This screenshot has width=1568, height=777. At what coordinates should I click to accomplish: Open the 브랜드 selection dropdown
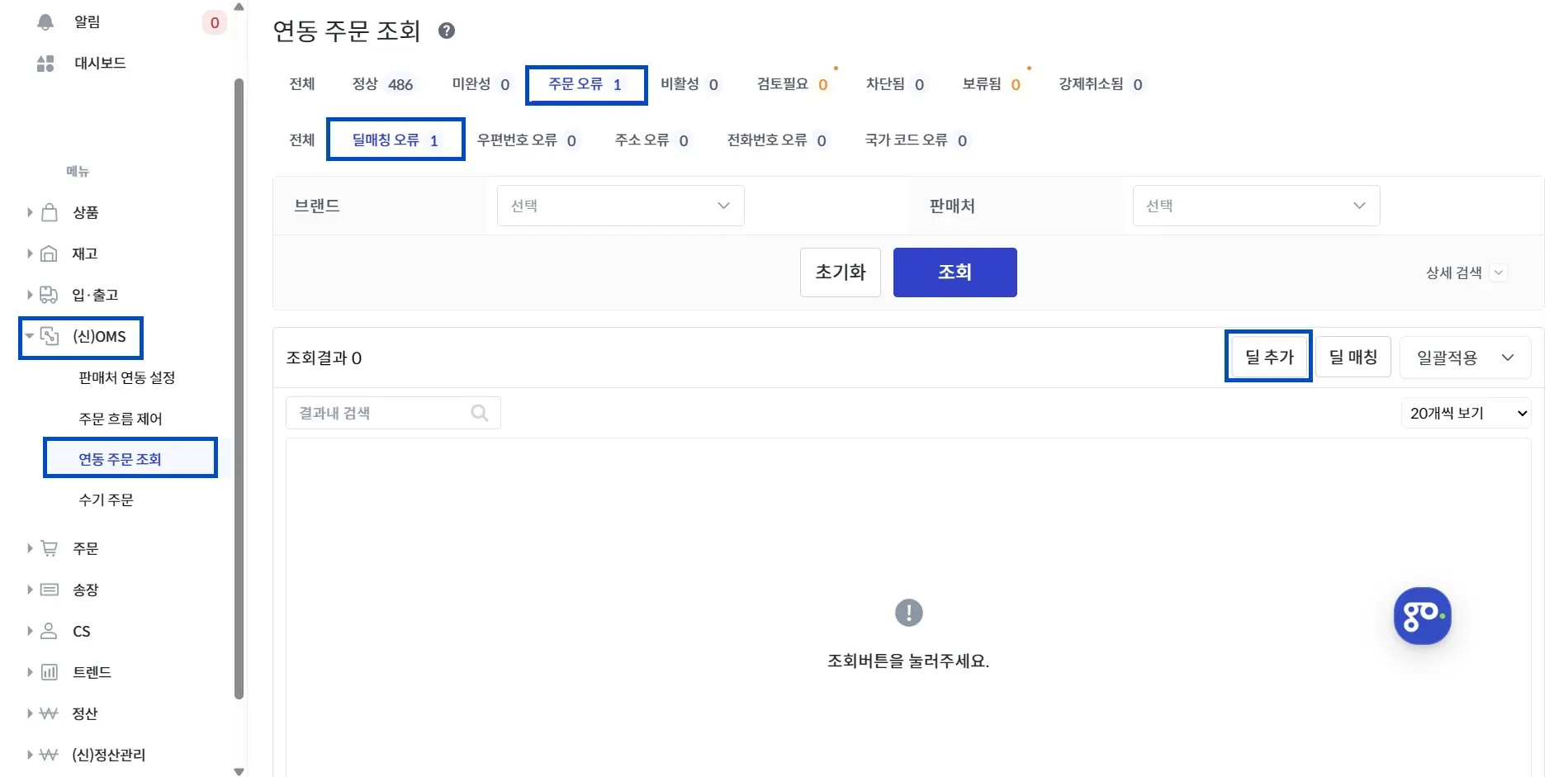pos(621,206)
